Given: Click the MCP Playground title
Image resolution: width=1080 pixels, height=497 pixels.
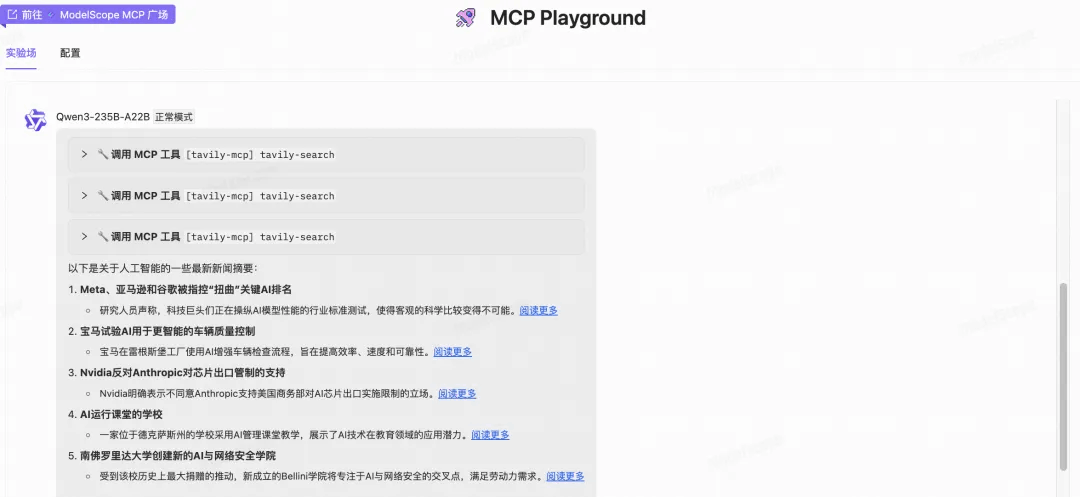Looking at the screenshot, I should 568,18.
